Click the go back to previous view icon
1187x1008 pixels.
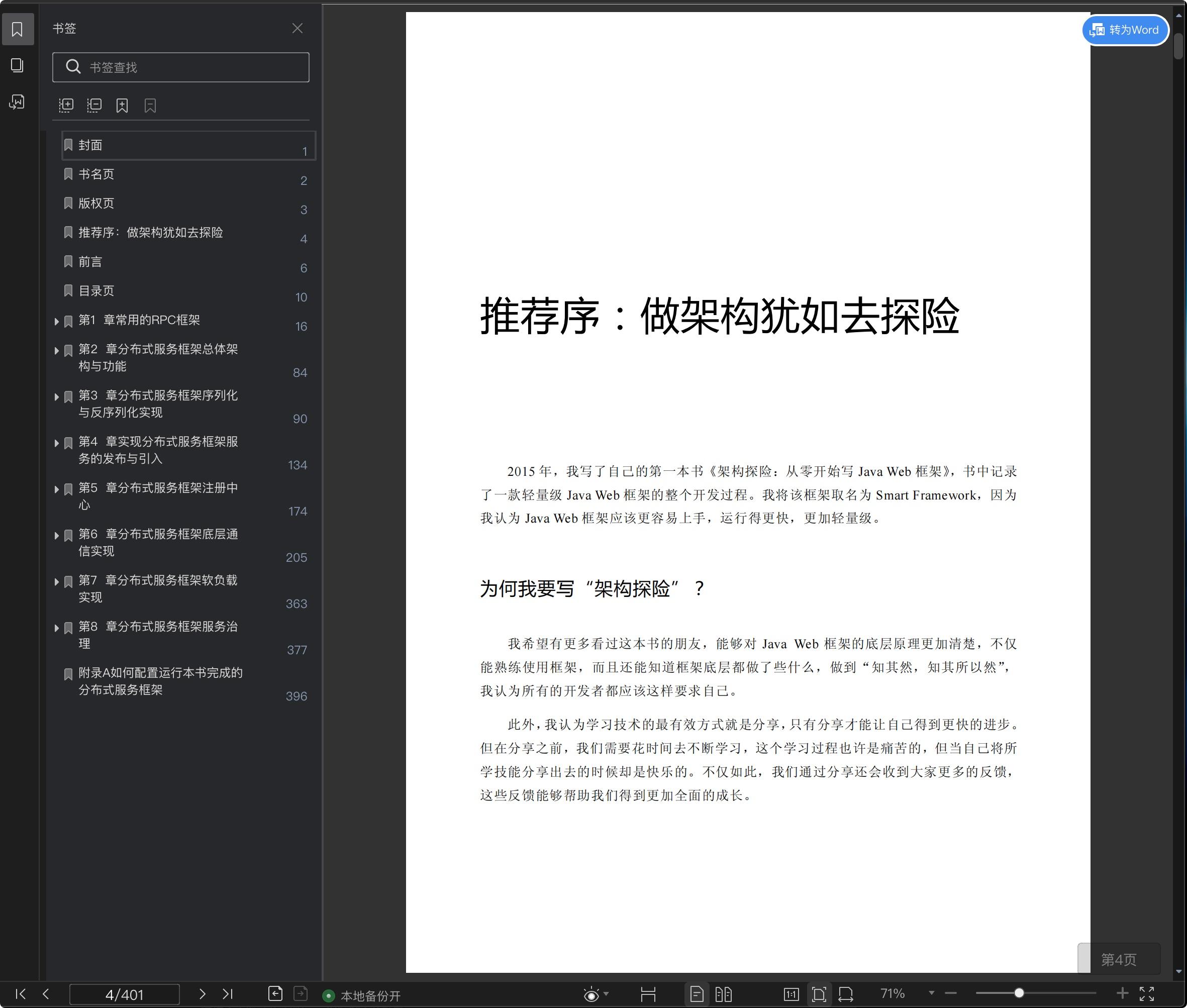tap(275, 994)
